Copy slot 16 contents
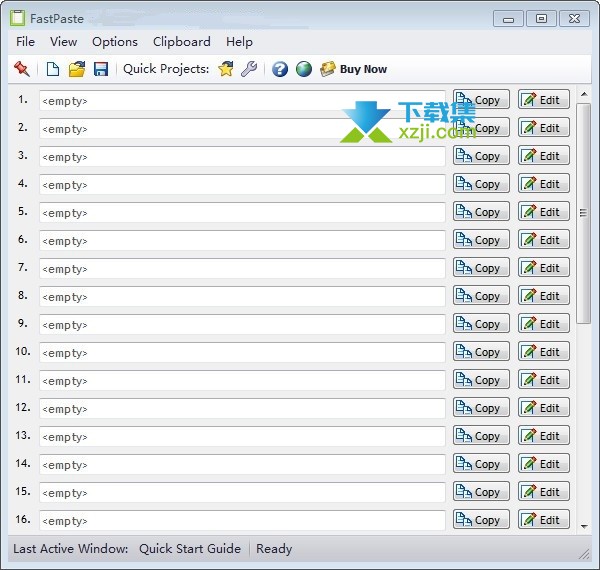Screen dimensions: 600x570 point(481,520)
